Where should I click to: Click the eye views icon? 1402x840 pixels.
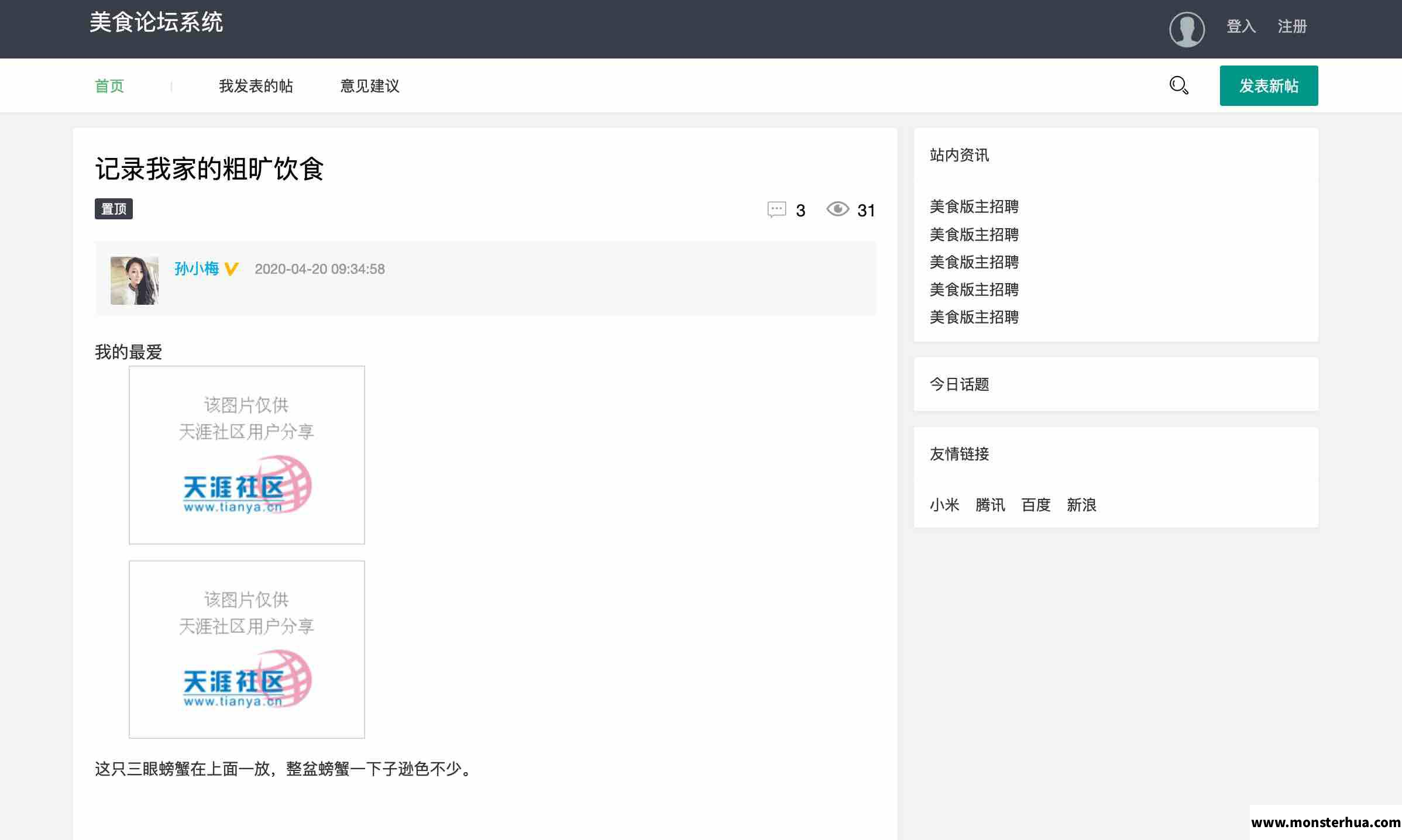837,209
